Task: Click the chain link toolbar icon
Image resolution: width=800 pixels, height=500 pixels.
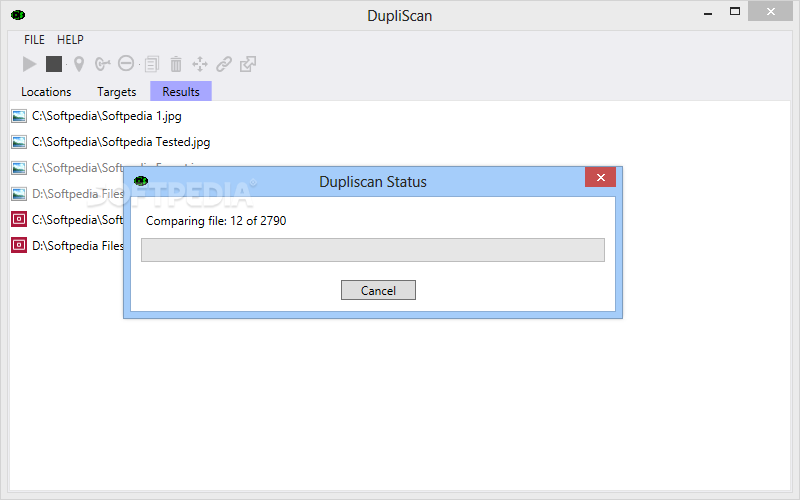Action: pos(223,64)
